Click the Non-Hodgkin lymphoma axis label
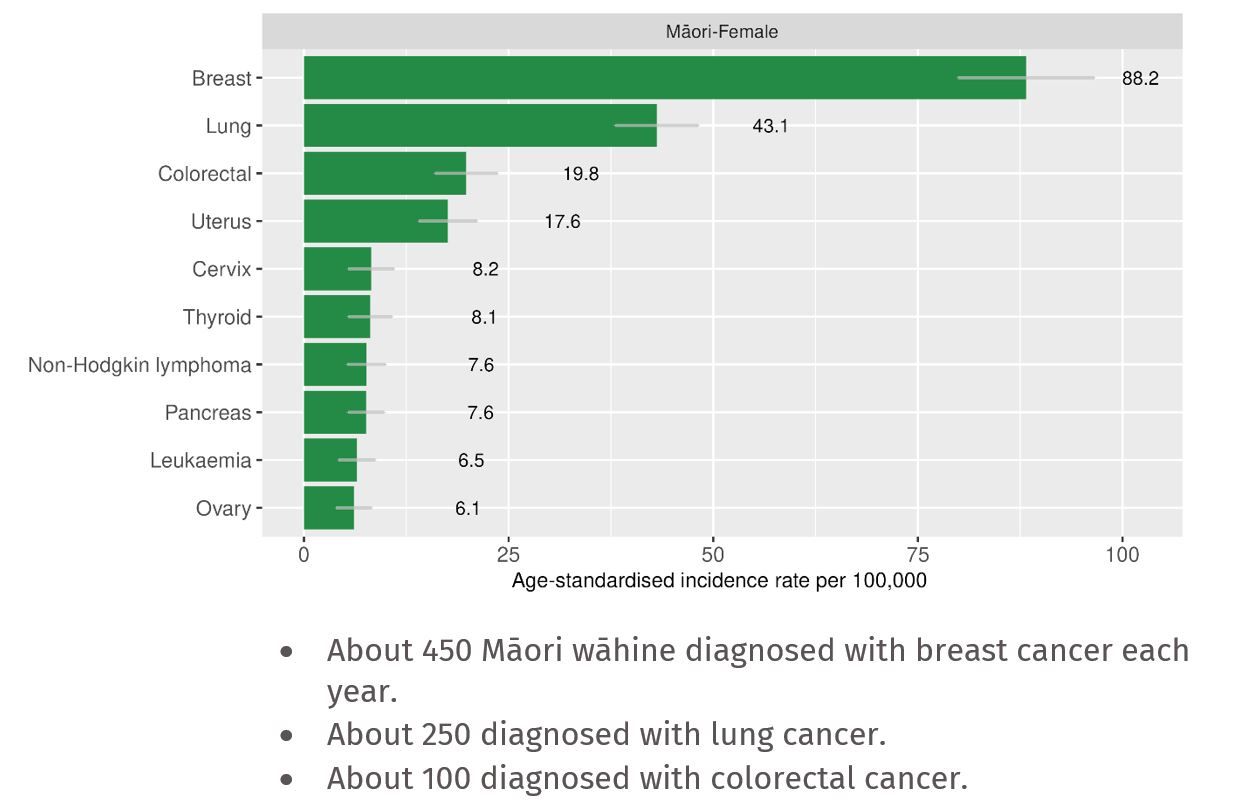1242x800 pixels. tap(140, 365)
